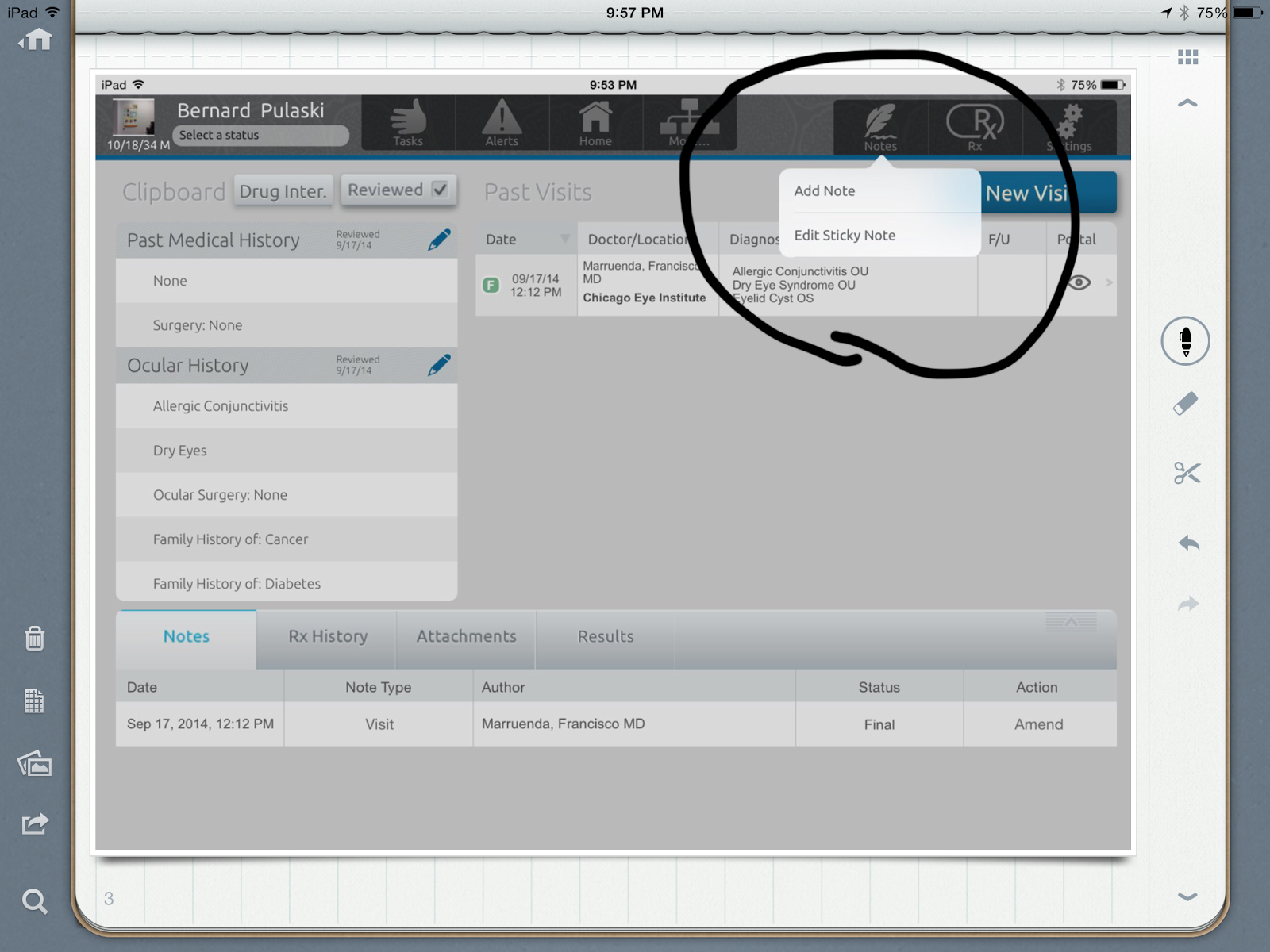Edit Past Medical History with pencil
Screen dimensions: 1270x952
click(x=439, y=240)
